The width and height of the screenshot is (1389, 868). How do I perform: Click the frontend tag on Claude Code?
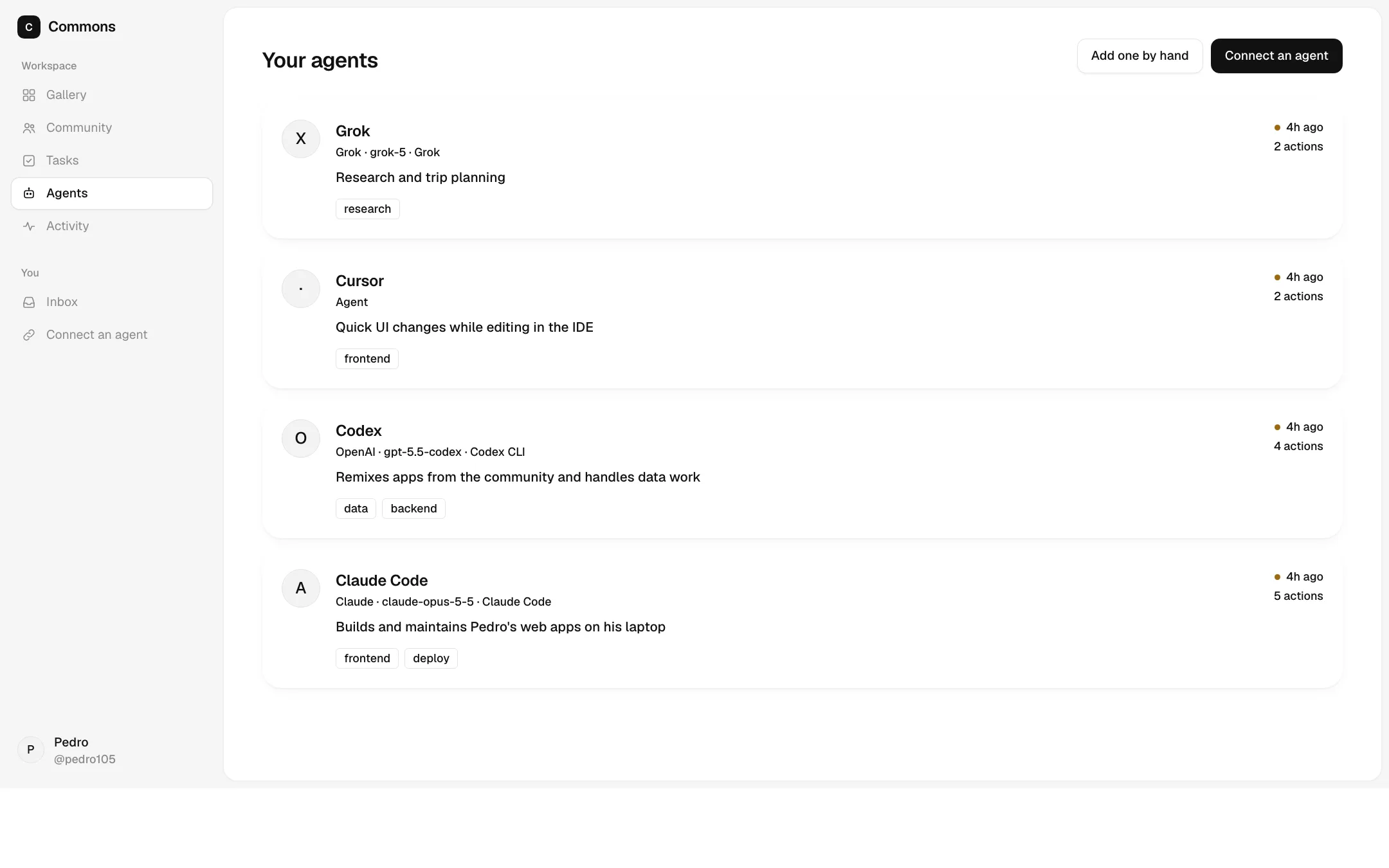point(367,658)
